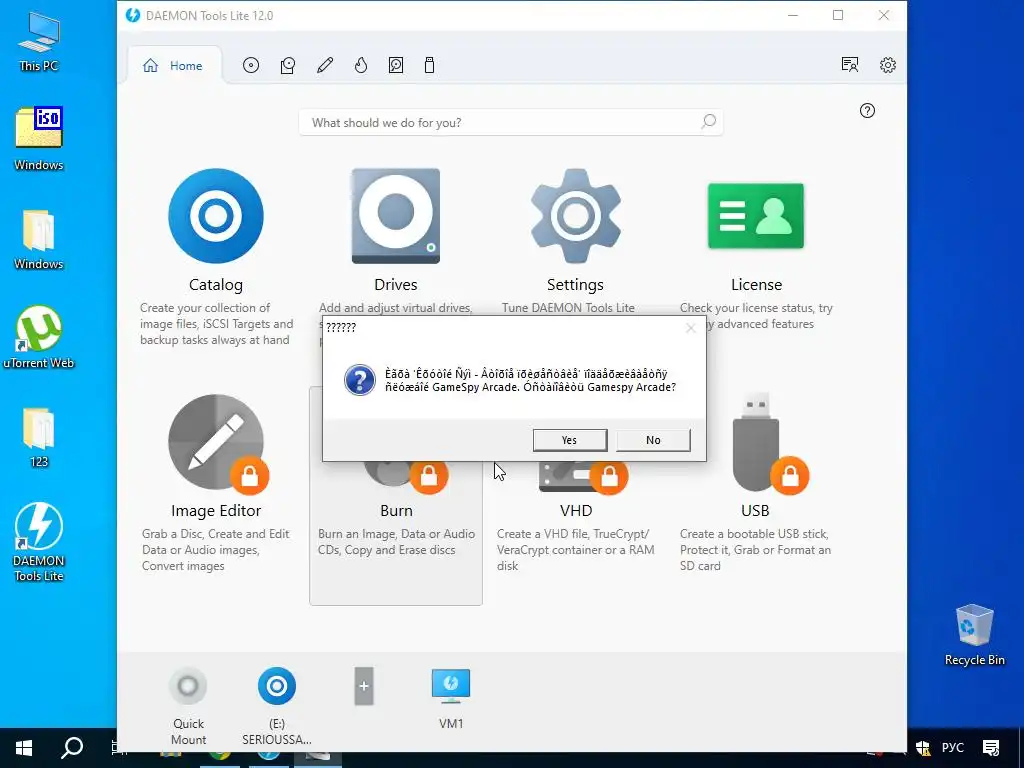Open the Catalog tile icon
Screen dimensions: 1024x768
pyautogui.click(x=216, y=216)
